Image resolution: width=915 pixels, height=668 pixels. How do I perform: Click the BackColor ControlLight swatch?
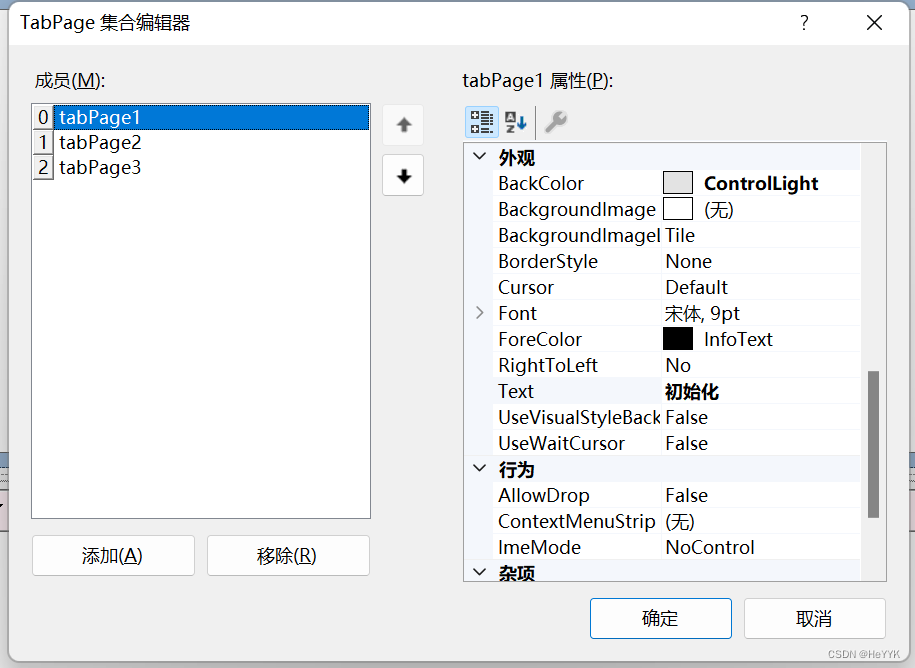click(x=678, y=183)
